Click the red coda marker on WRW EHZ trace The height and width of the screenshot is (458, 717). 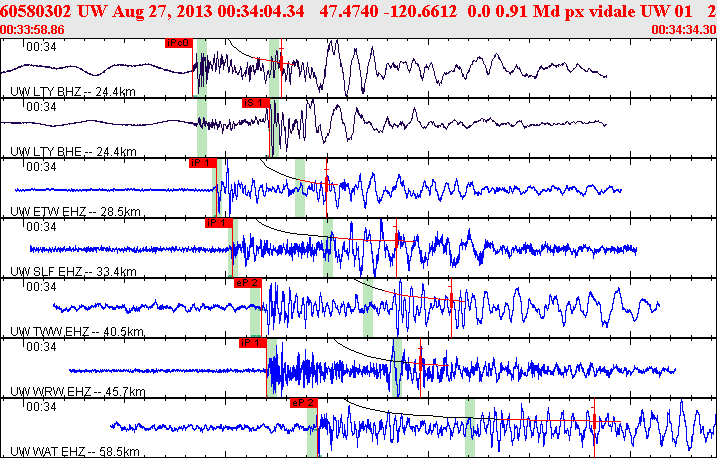[x=420, y=363]
